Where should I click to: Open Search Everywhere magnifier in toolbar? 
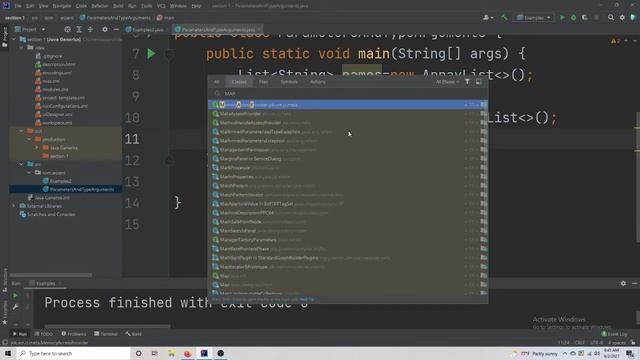click(x=611, y=18)
